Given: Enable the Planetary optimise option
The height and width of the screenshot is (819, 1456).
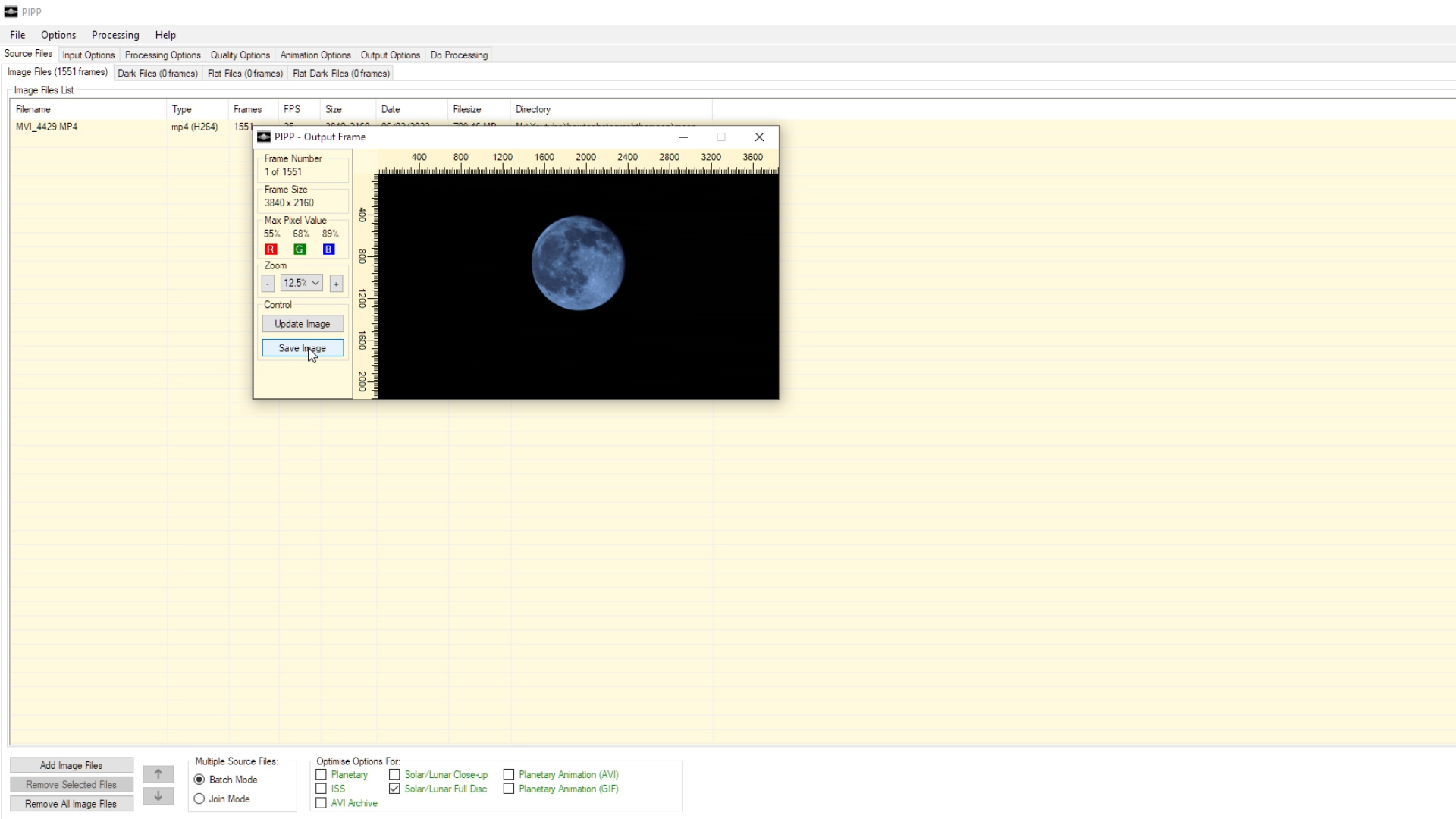Looking at the screenshot, I should (x=321, y=774).
